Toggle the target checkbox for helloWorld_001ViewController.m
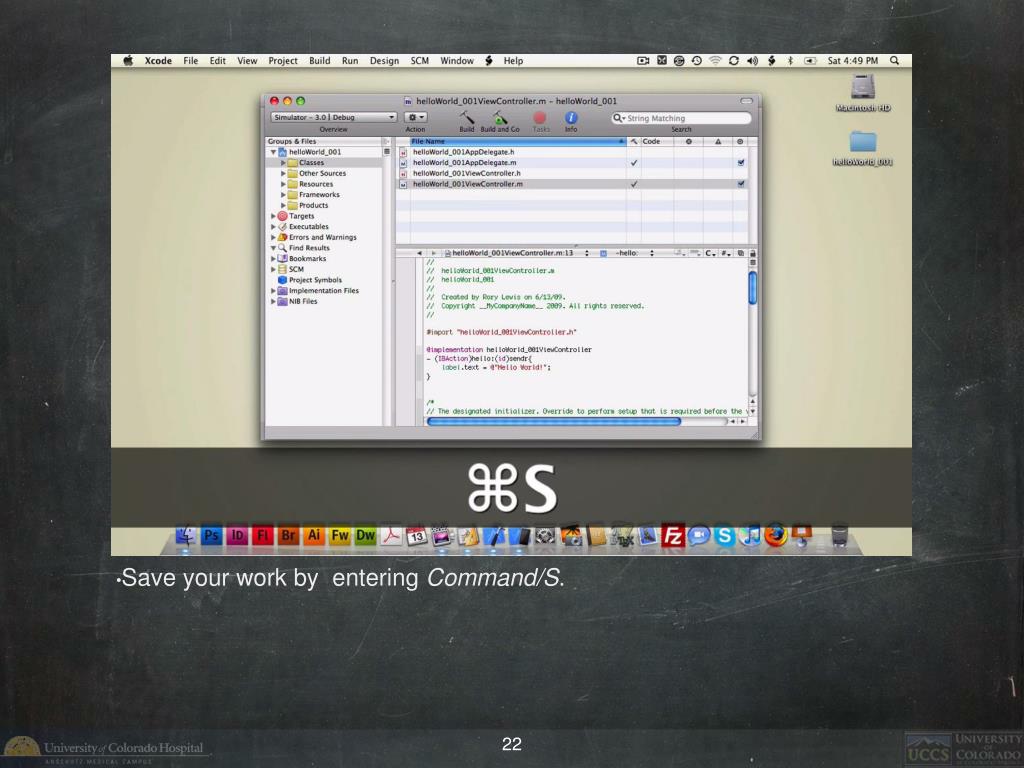 click(x=741, y=184)
